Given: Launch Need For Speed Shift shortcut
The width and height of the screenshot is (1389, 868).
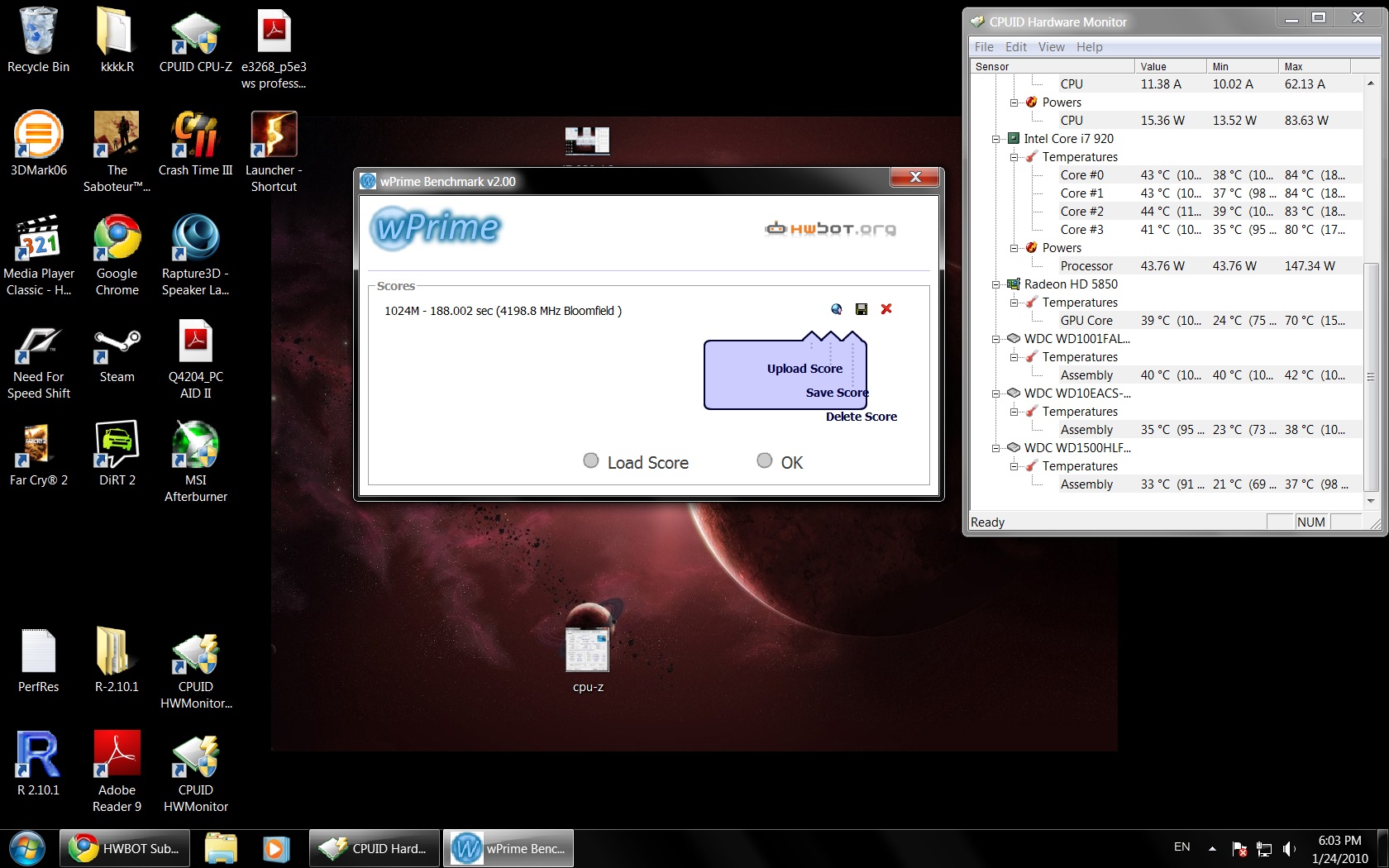Looking at the screenshot, I should point(38,358).
